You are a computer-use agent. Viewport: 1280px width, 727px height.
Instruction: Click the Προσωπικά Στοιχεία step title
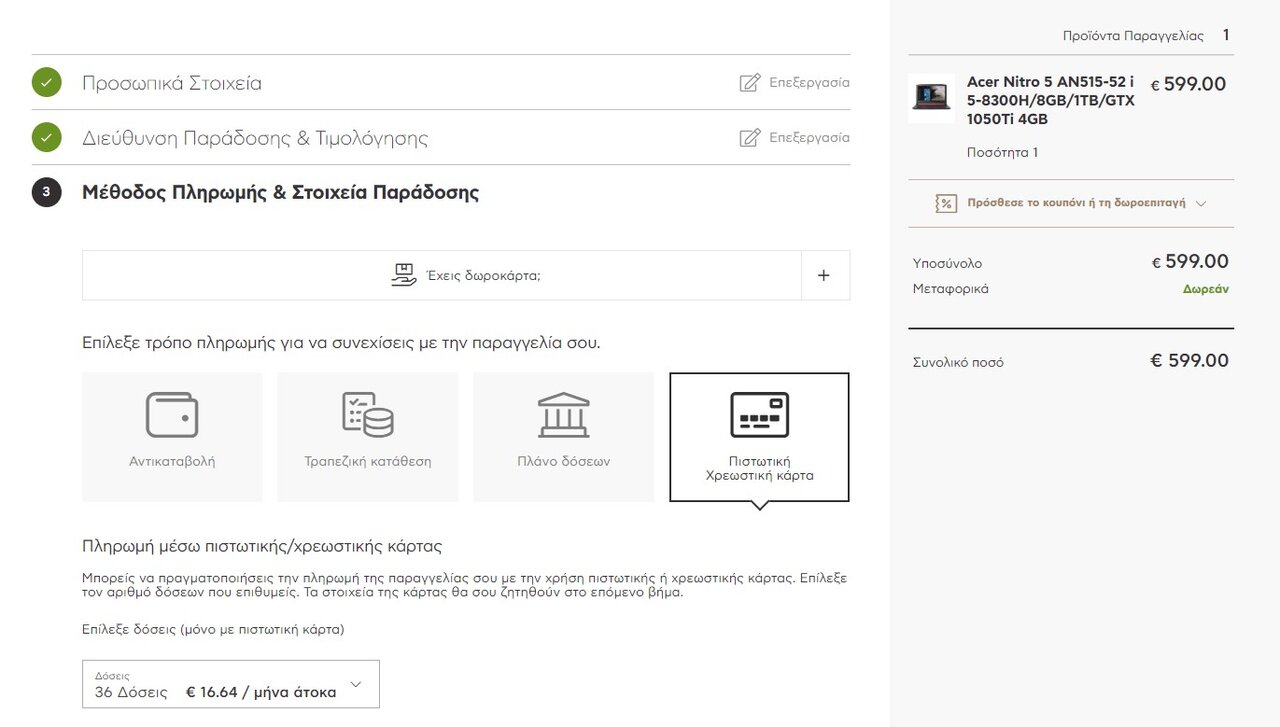tap(172, 83)
